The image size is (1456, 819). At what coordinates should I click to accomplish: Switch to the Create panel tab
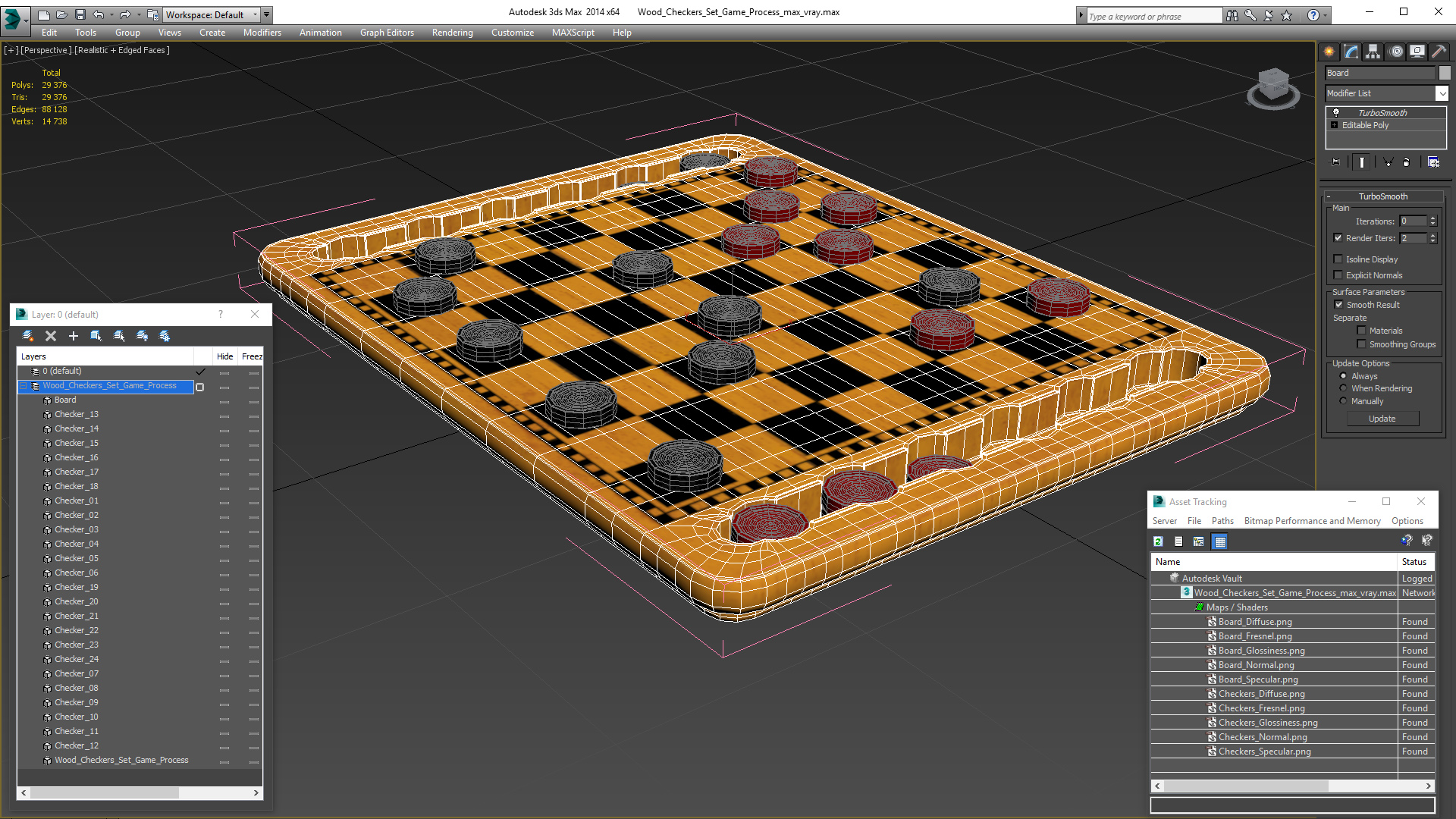click(x=1329, y=52)
